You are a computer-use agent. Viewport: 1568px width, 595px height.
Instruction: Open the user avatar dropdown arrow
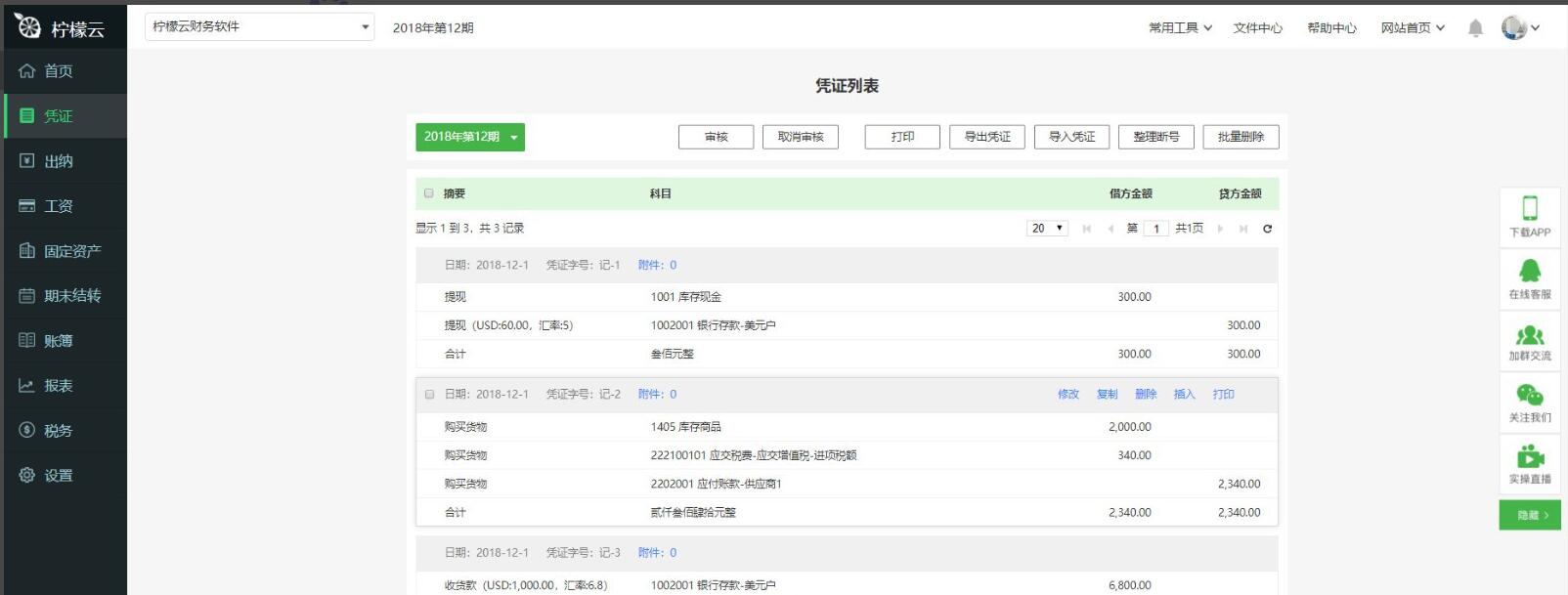point(1535,28)
